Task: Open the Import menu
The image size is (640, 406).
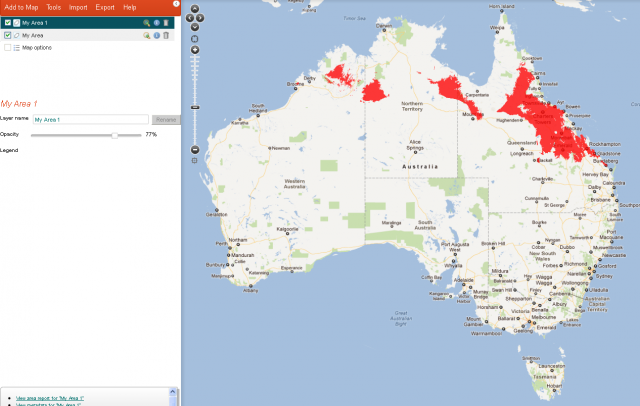Action: click(x=78, y=7)
